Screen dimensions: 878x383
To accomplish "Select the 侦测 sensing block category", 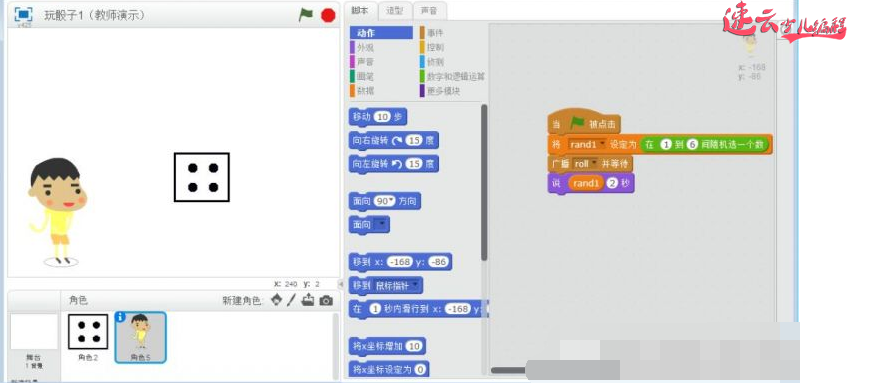I will (435, 62).
